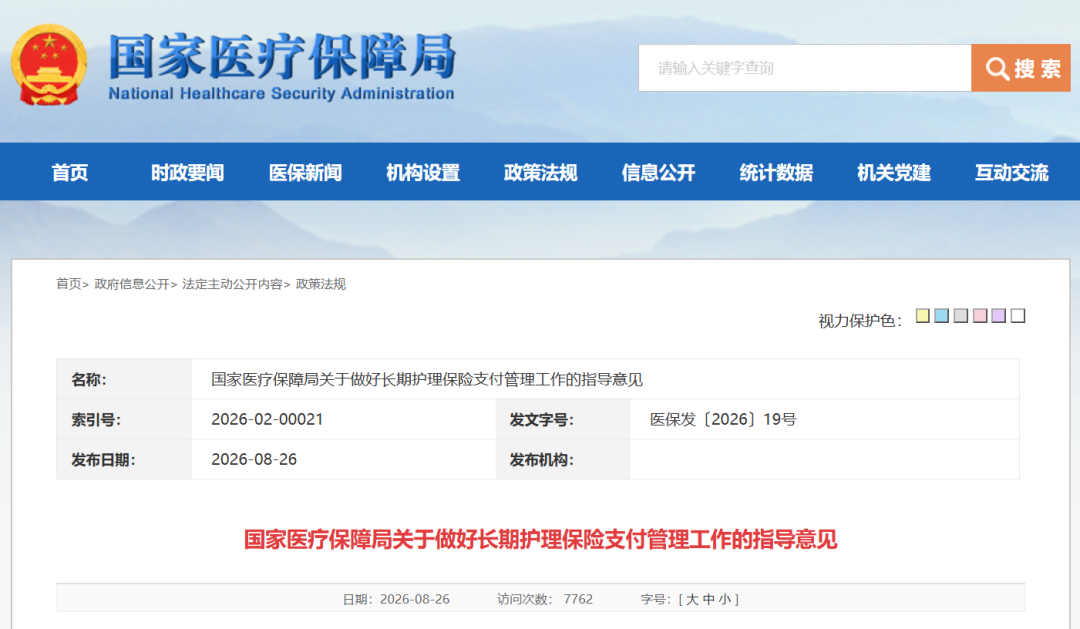Open the 机构设置 navigation item
Viewport: 1080px width, 629px height.
tap(423, 172)
